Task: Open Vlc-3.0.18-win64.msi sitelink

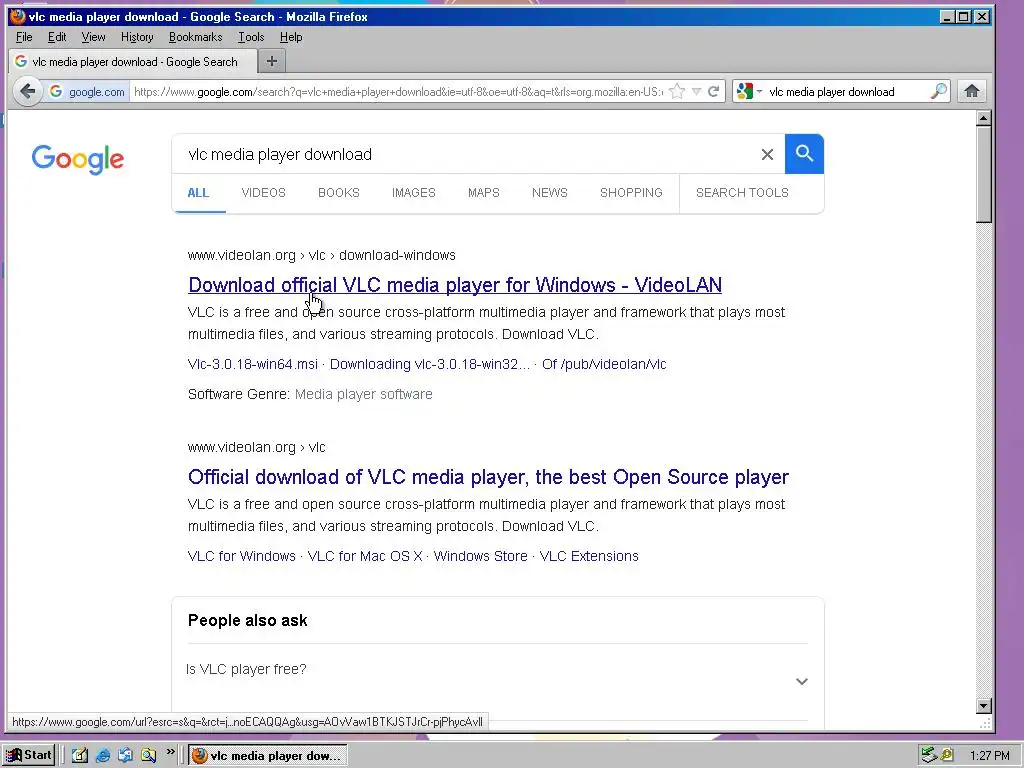Action: (x=253, y=364)
